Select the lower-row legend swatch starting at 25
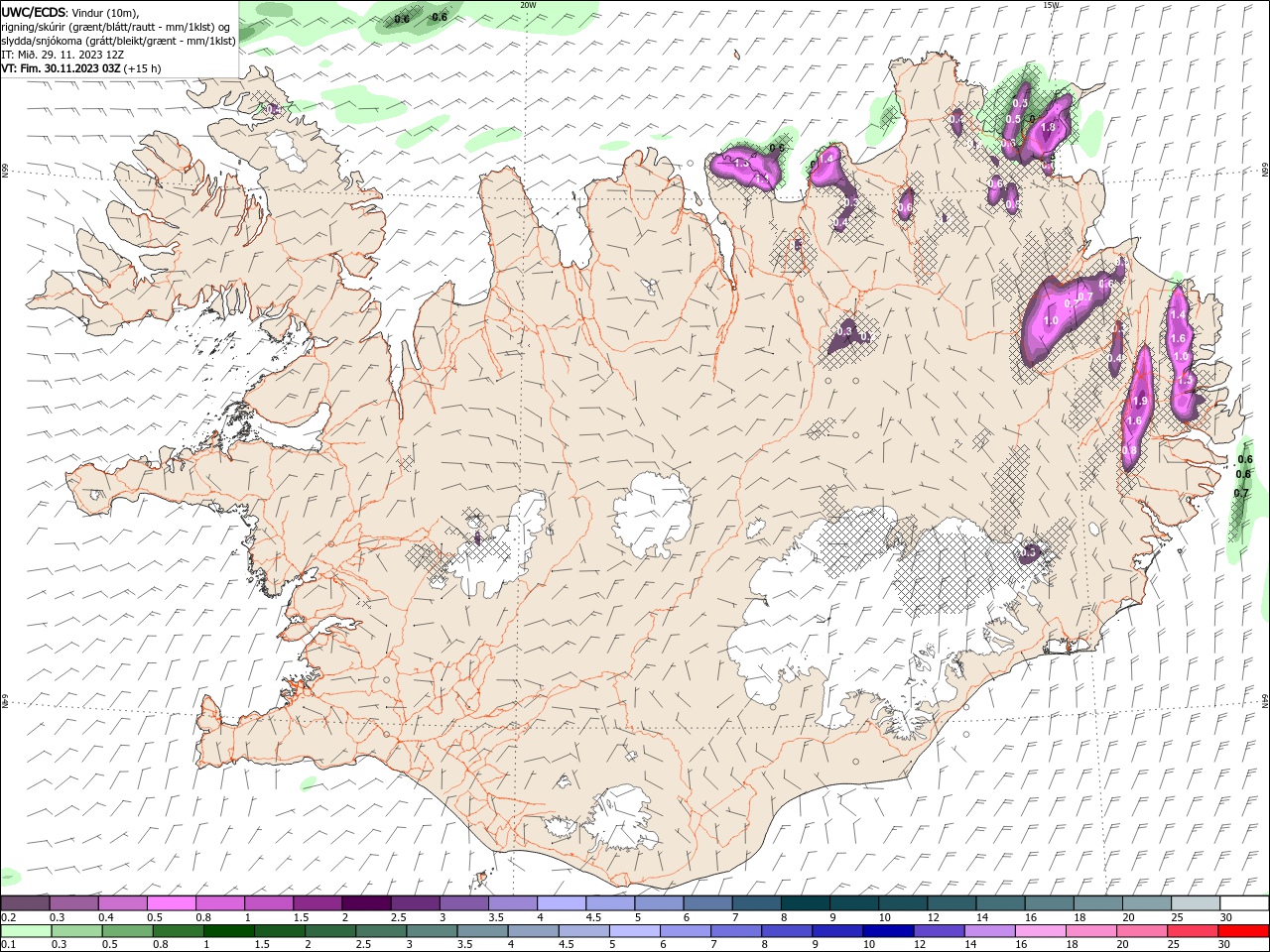1270x952 pixels. pyautogui.click(x=1192, y=931)
